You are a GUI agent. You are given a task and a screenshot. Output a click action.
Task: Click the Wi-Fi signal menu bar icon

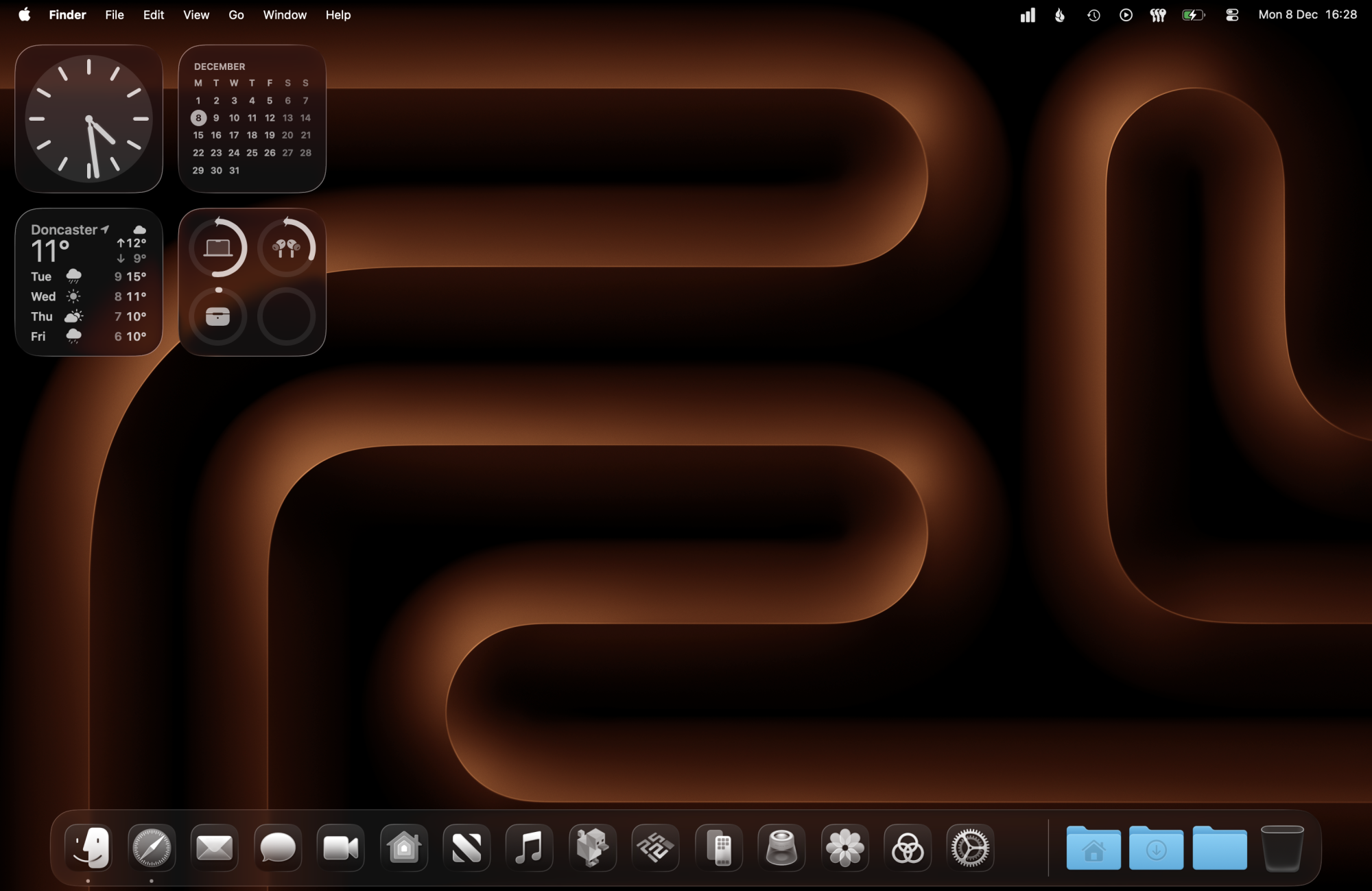tap(1027, 14)
